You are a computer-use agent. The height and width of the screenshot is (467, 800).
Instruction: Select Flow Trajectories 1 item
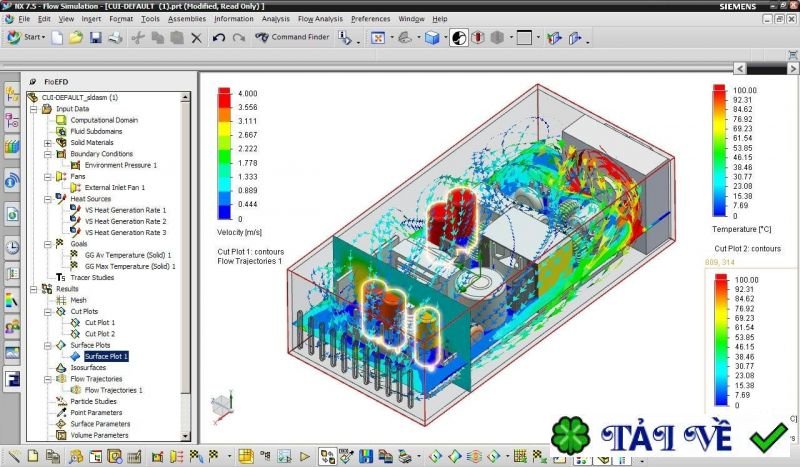click(113, 390)
